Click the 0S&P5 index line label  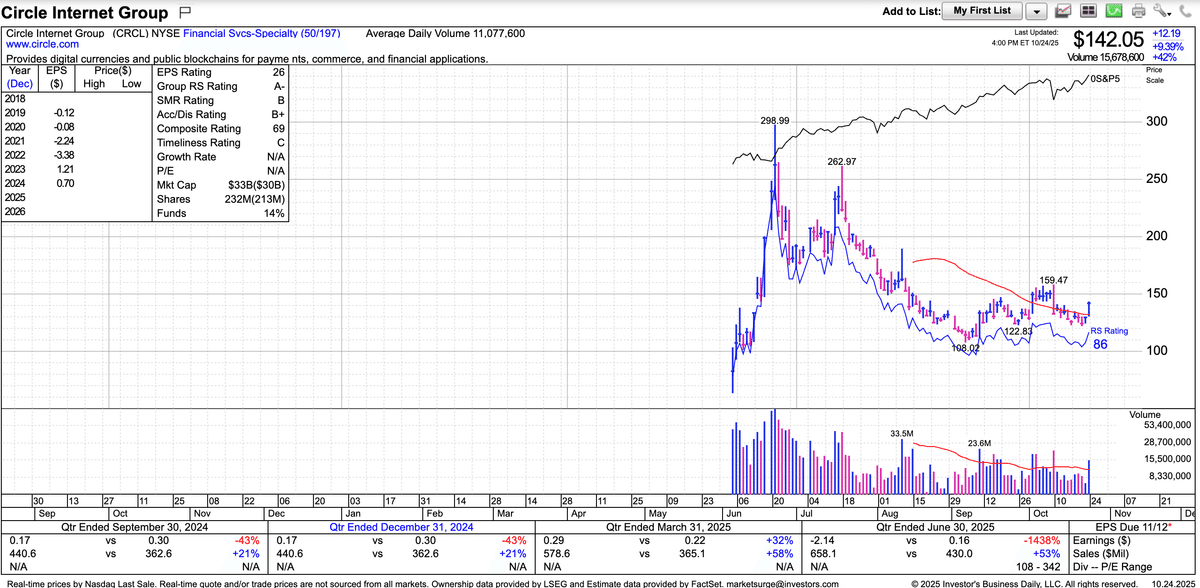coord(1104,79)
